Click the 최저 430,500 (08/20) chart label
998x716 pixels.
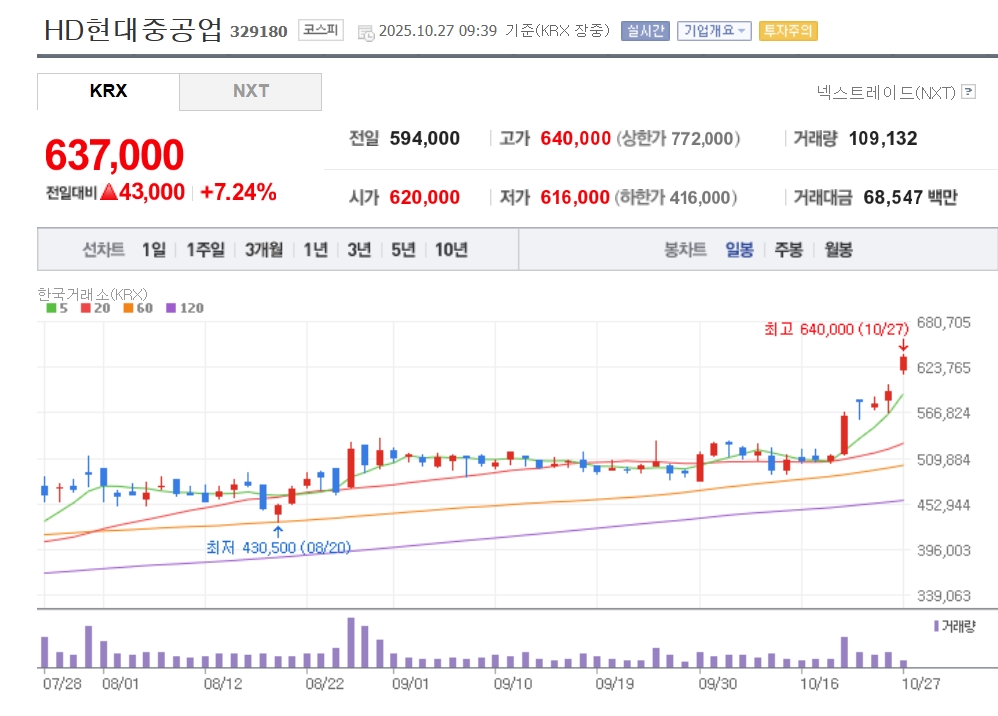point(278,547)
